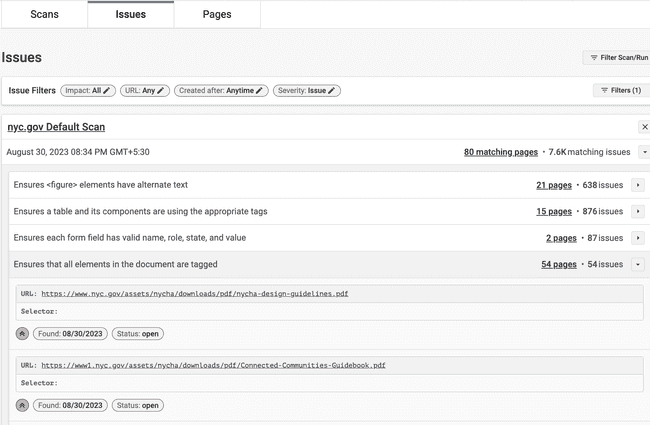Collapse the all elements tagged issue row
The image size is (650, 425).
click(638, 264)
